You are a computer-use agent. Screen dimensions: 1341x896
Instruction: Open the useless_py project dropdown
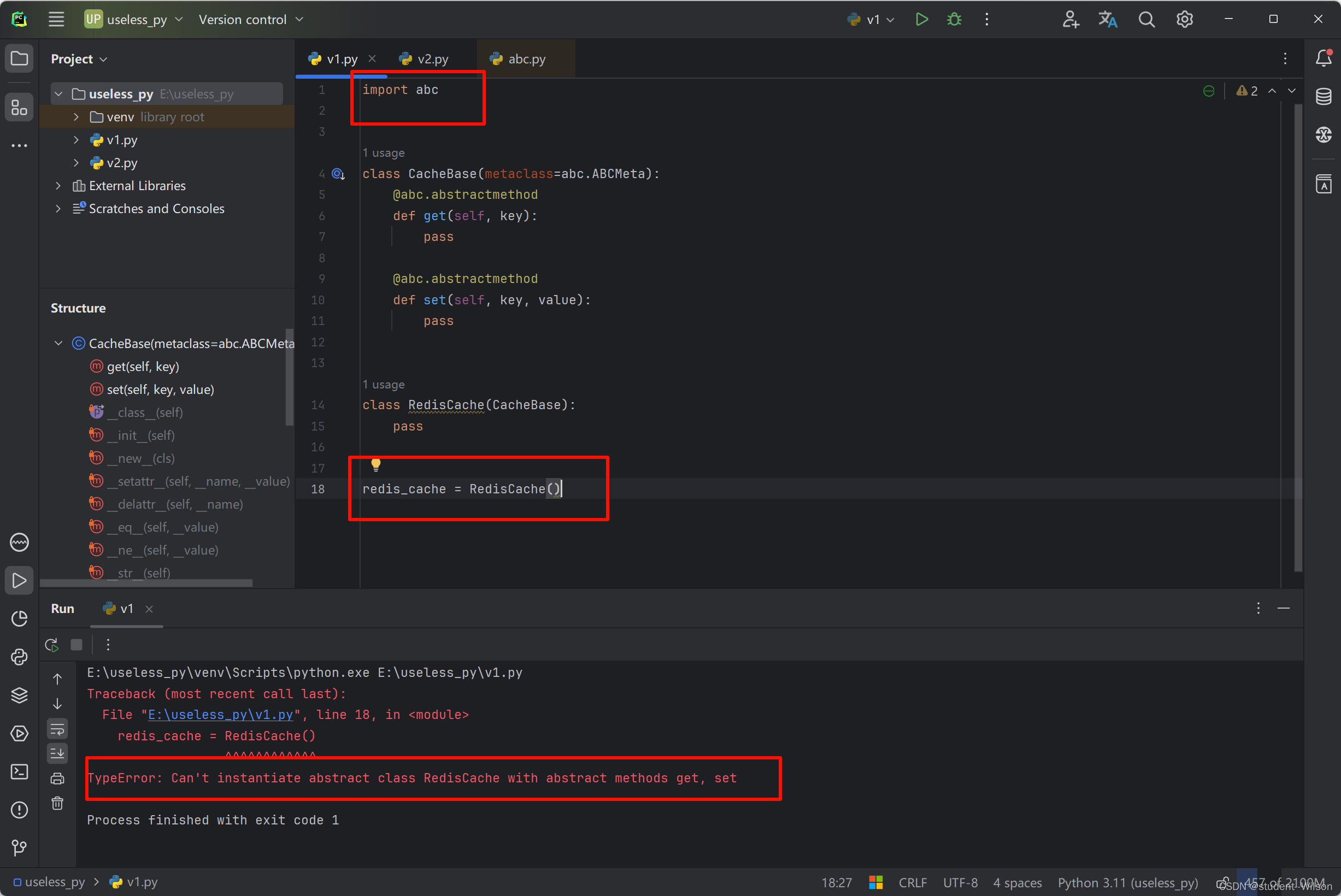[x=134, y=20]
